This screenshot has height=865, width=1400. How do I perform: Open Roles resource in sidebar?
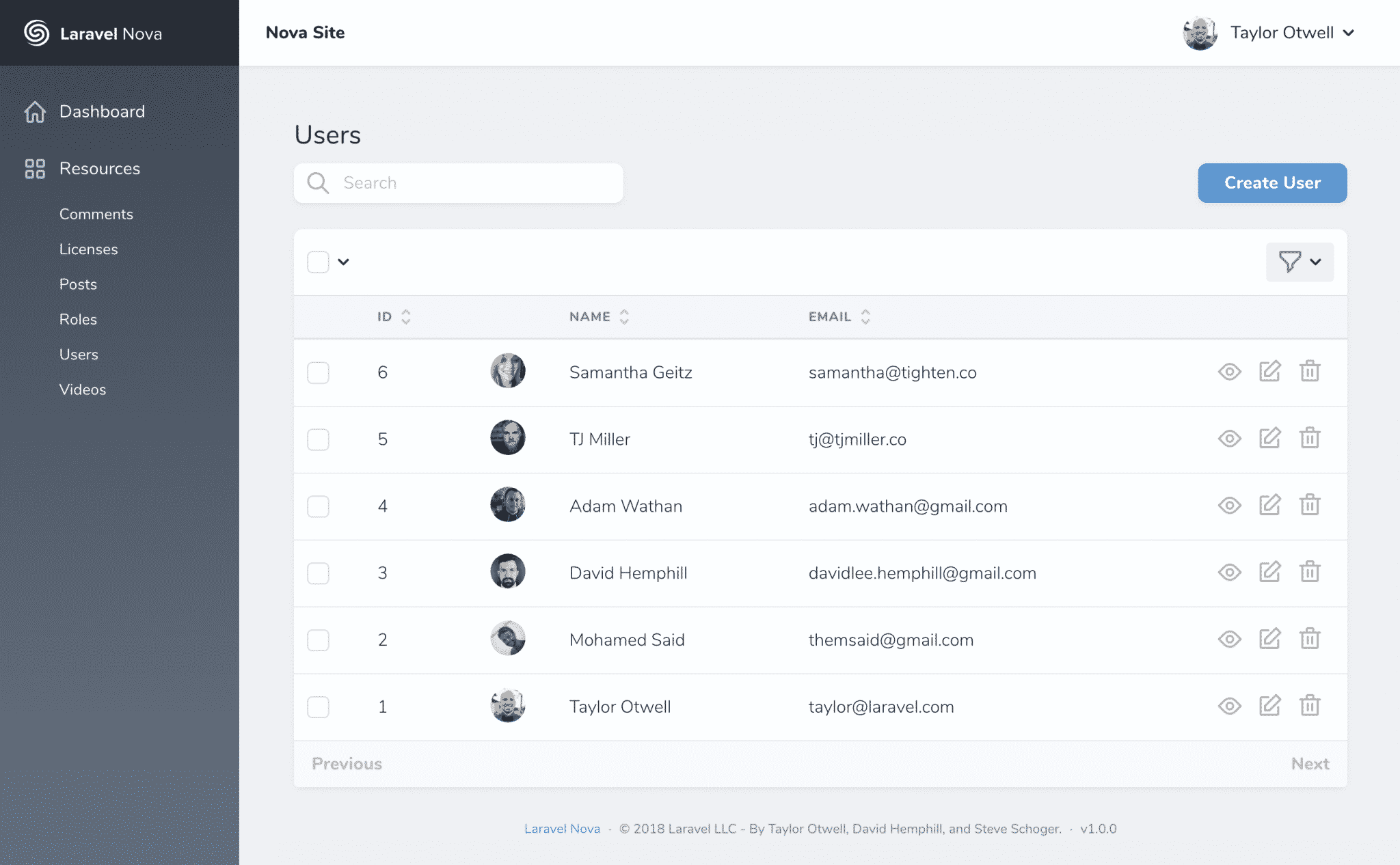(x=78, y=319)
